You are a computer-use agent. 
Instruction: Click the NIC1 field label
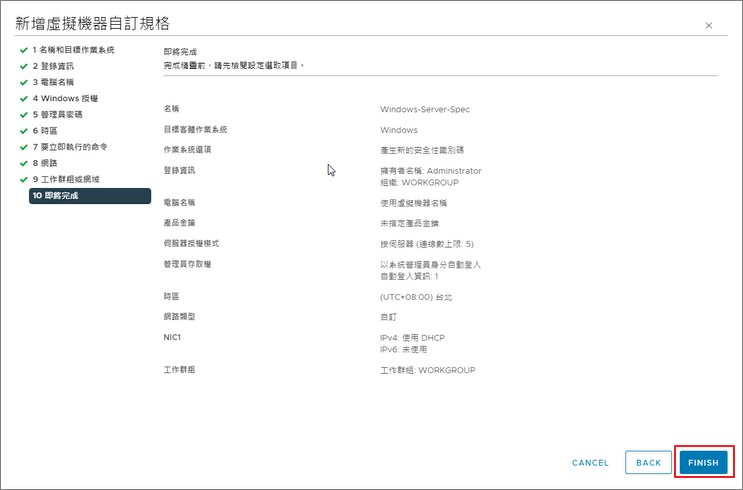(x=172, y=337)
